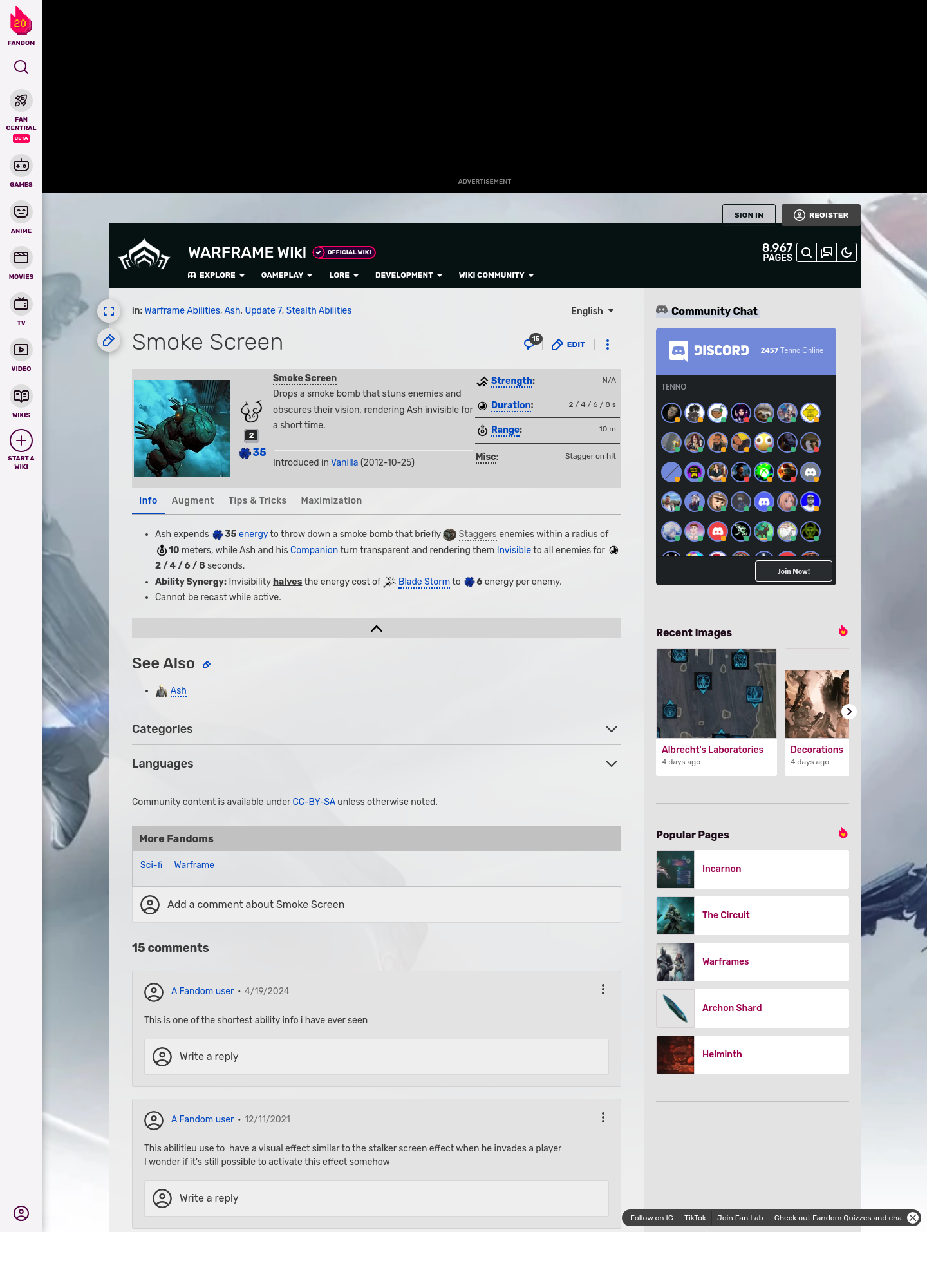Image resolution: width=927 pixels, height=1288 pixels.
Task: Click Write a reply under 12/11/2021 comment
Action: click(377, 1198)
